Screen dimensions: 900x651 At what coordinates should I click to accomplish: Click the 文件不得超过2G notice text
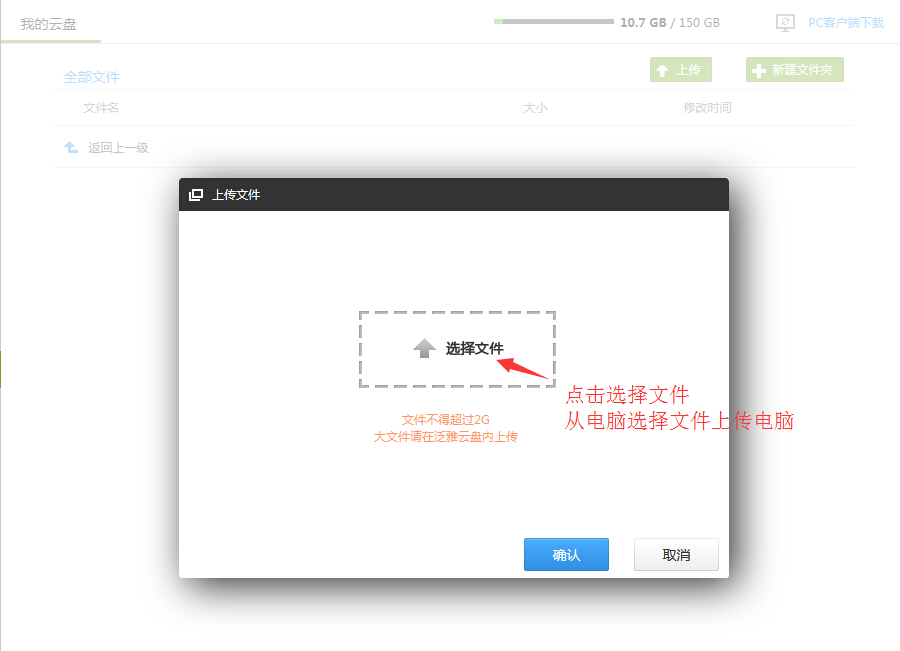(445, 420)
